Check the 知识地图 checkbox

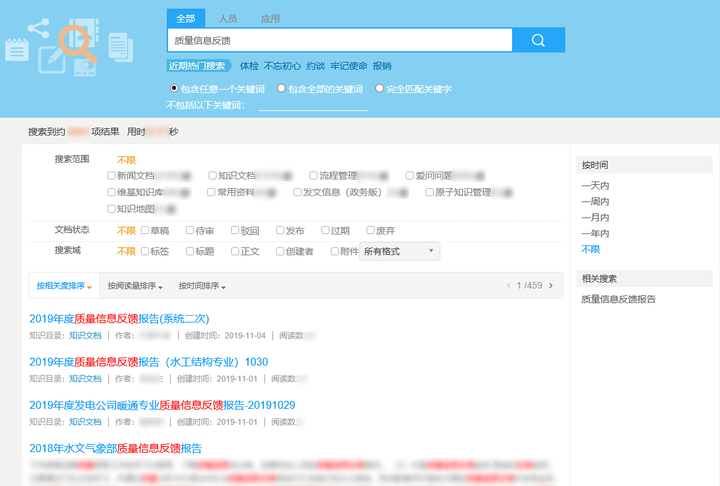pyautogui.click(x=111, y=209)
